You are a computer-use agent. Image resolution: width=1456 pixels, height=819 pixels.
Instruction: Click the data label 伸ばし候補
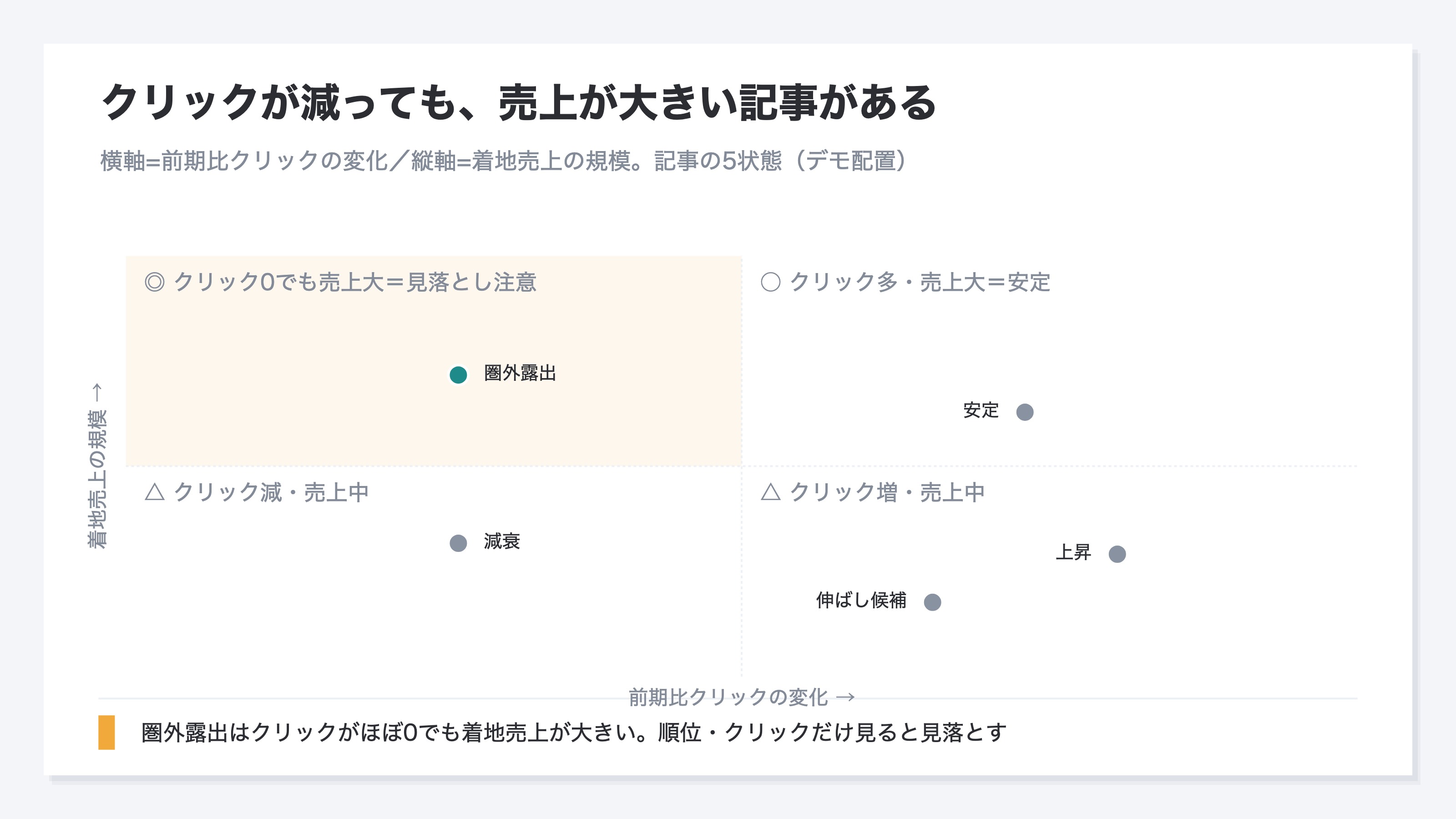click(861, 600)
